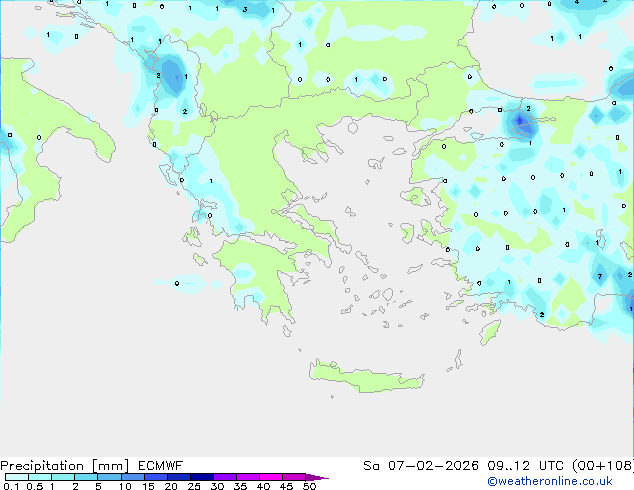Click the legend value "20"
This screenshot has height=490, width=634.
pyautogui.click(x=171, y=486)
